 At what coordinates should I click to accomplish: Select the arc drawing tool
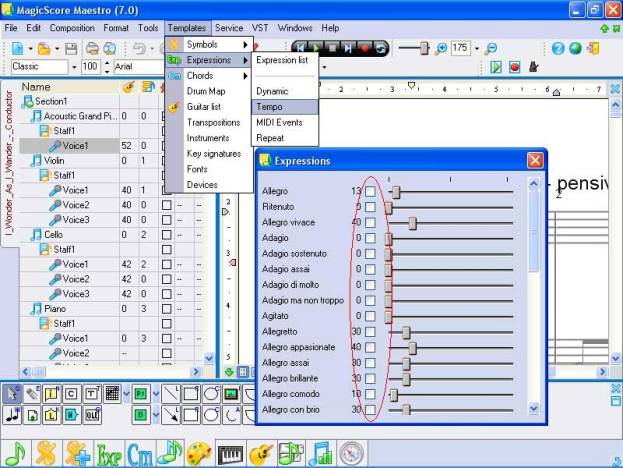[231, 415]
